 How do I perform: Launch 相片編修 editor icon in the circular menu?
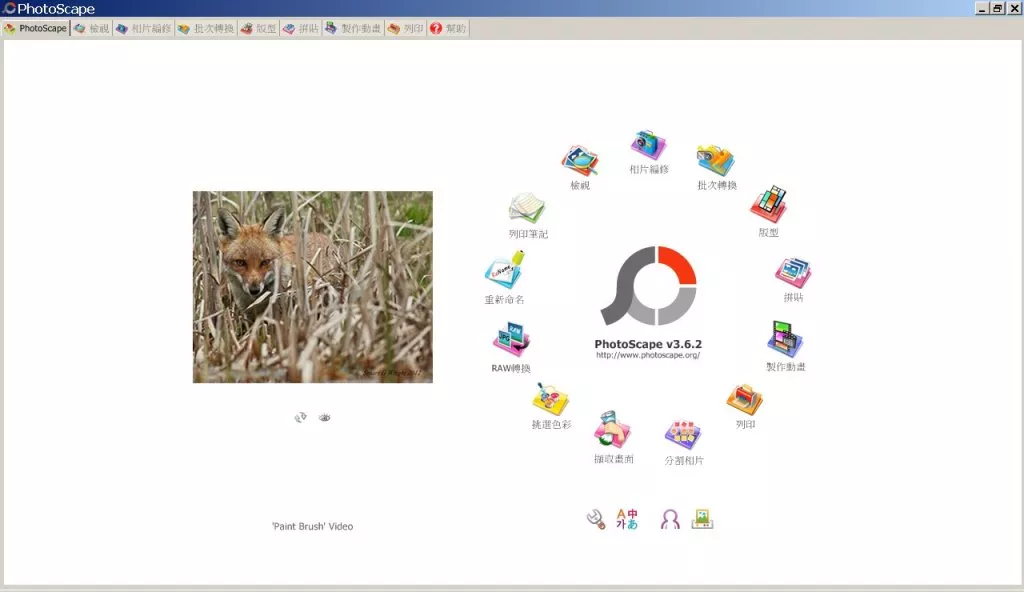coord(648,145)
